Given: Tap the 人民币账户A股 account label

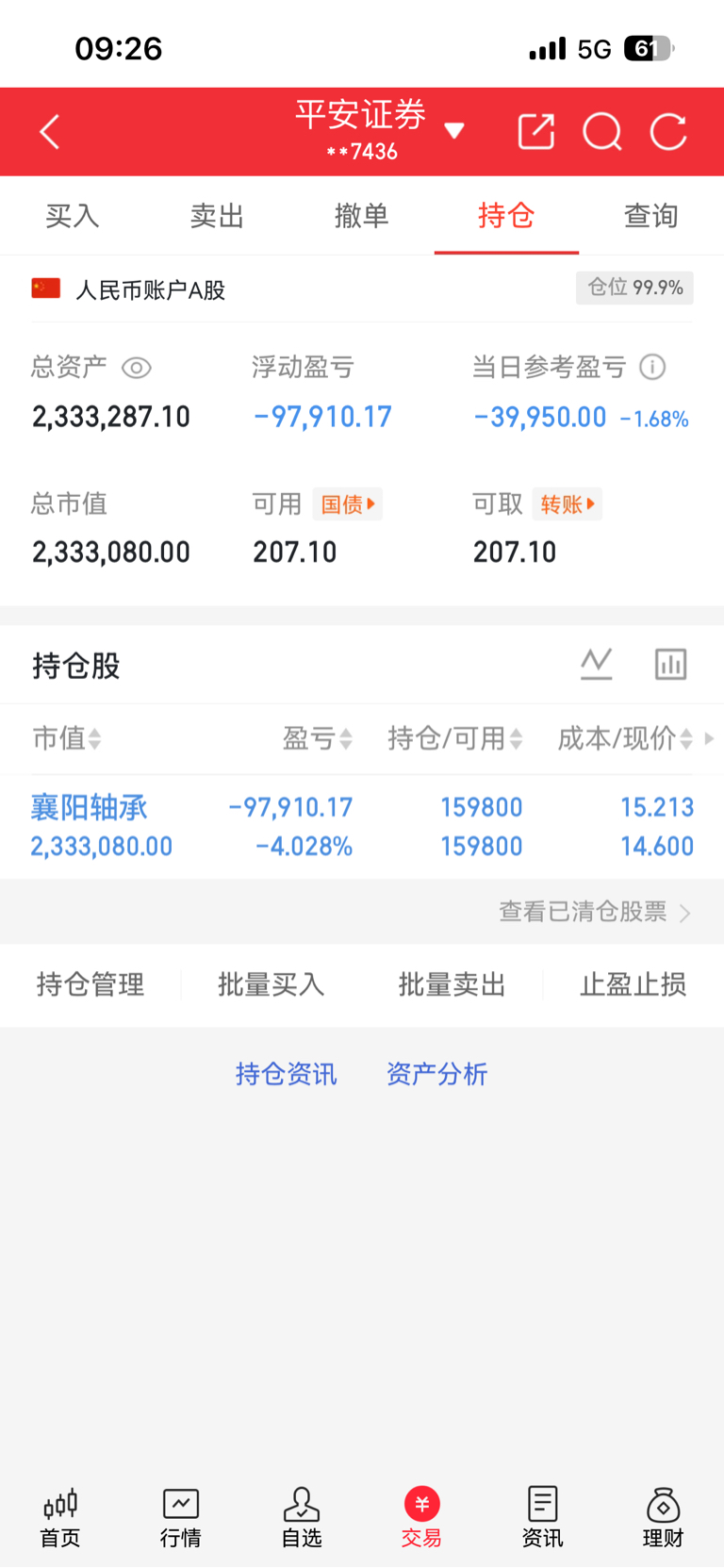Looking at the screenshot, I should [151, 289].
